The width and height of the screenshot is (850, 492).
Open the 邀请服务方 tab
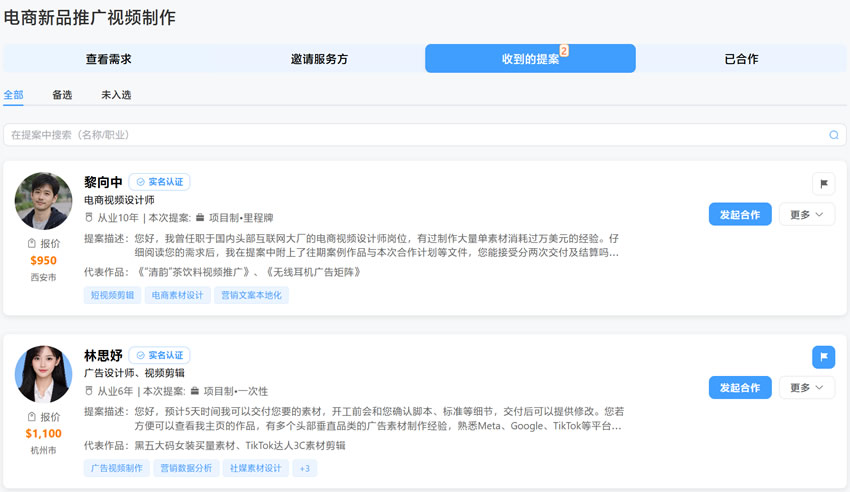tap(319, 59)
